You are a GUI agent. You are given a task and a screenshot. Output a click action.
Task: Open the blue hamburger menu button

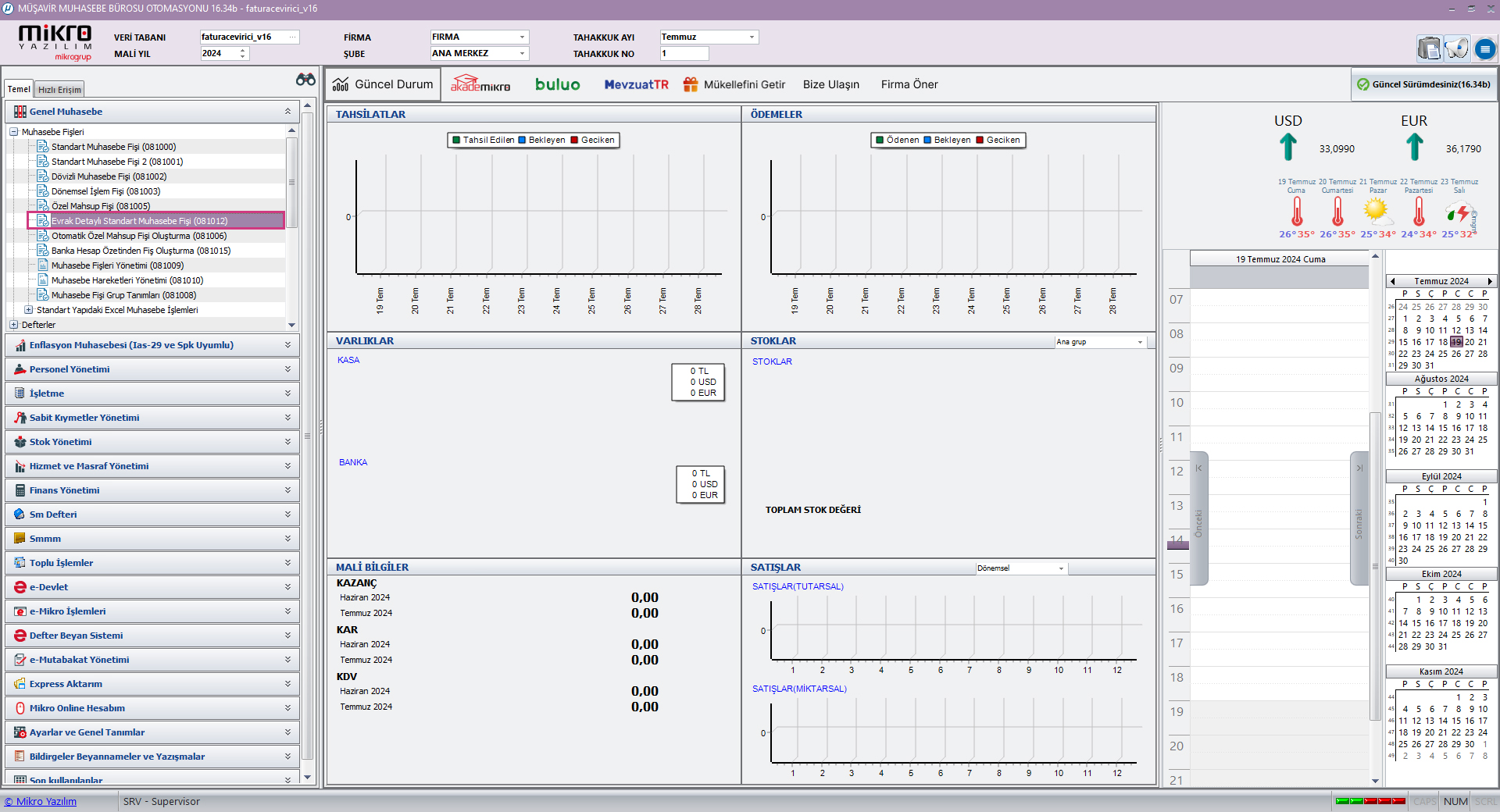(1484, 49)
